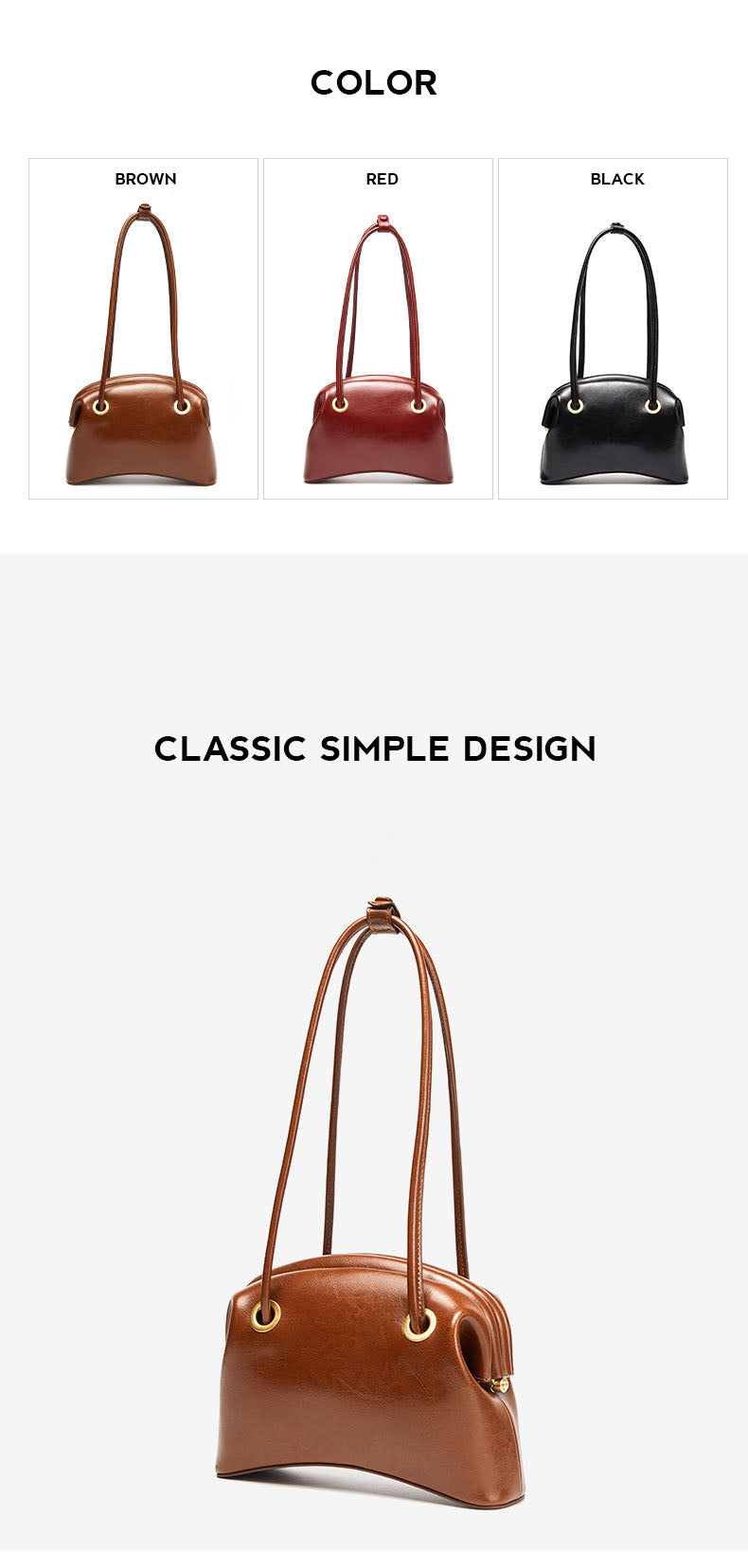The height and width of the screenshot is (1568, 748).
Task: Click the COLOR section heading
Action: 374,83
